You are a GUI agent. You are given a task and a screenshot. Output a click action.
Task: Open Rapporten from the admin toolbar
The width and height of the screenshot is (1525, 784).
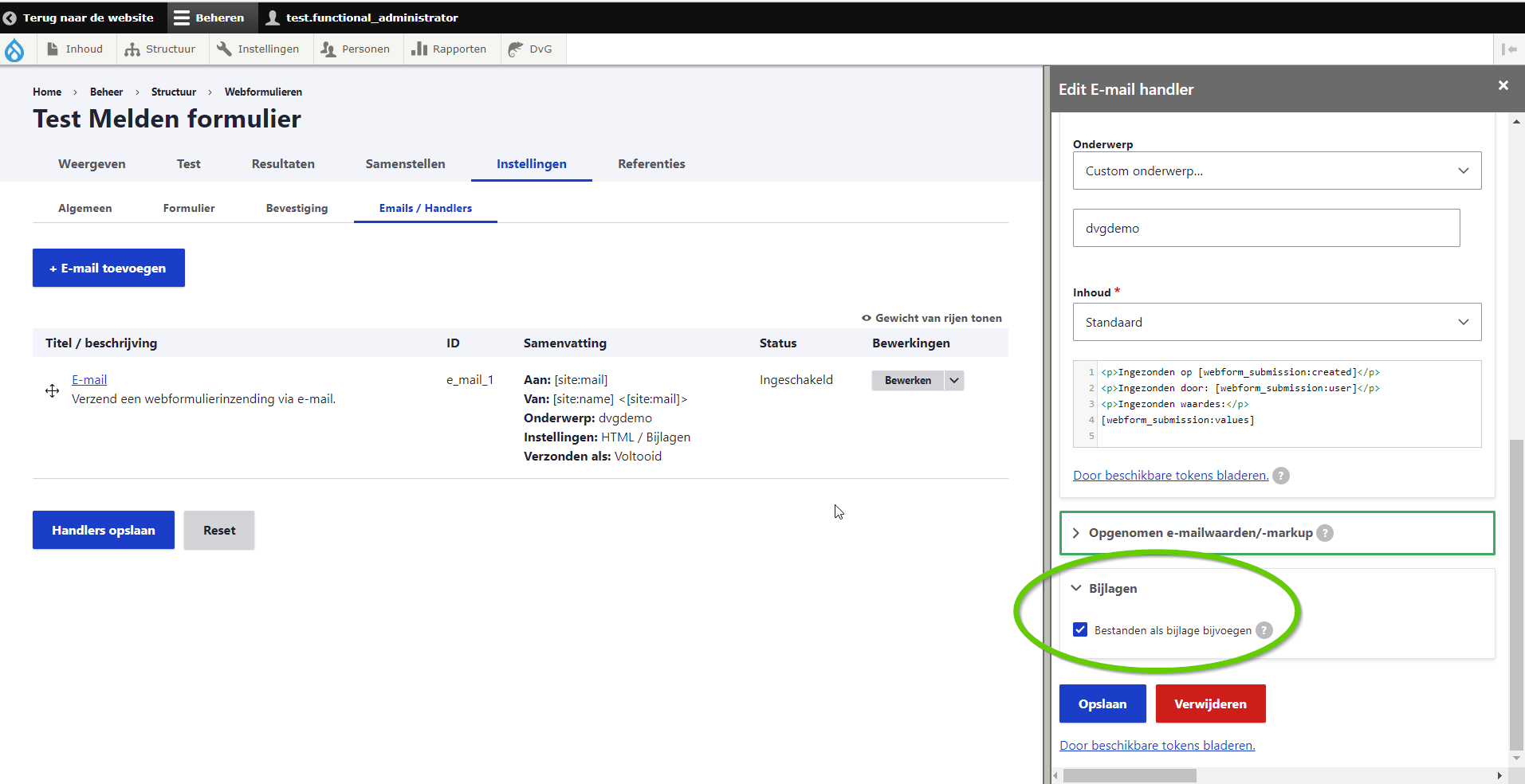(x=449, y=49)
